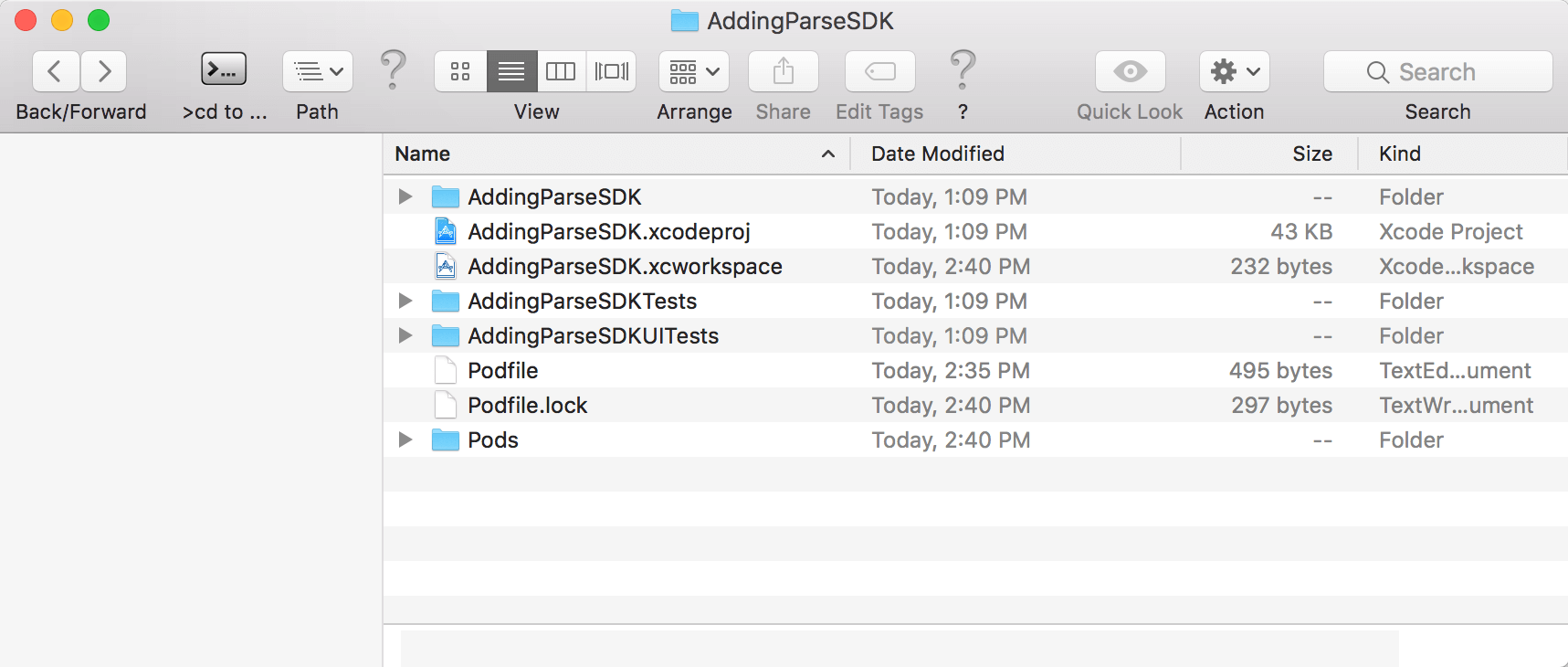Expand the Pods folder disclosure triangle

coord(405,440)
